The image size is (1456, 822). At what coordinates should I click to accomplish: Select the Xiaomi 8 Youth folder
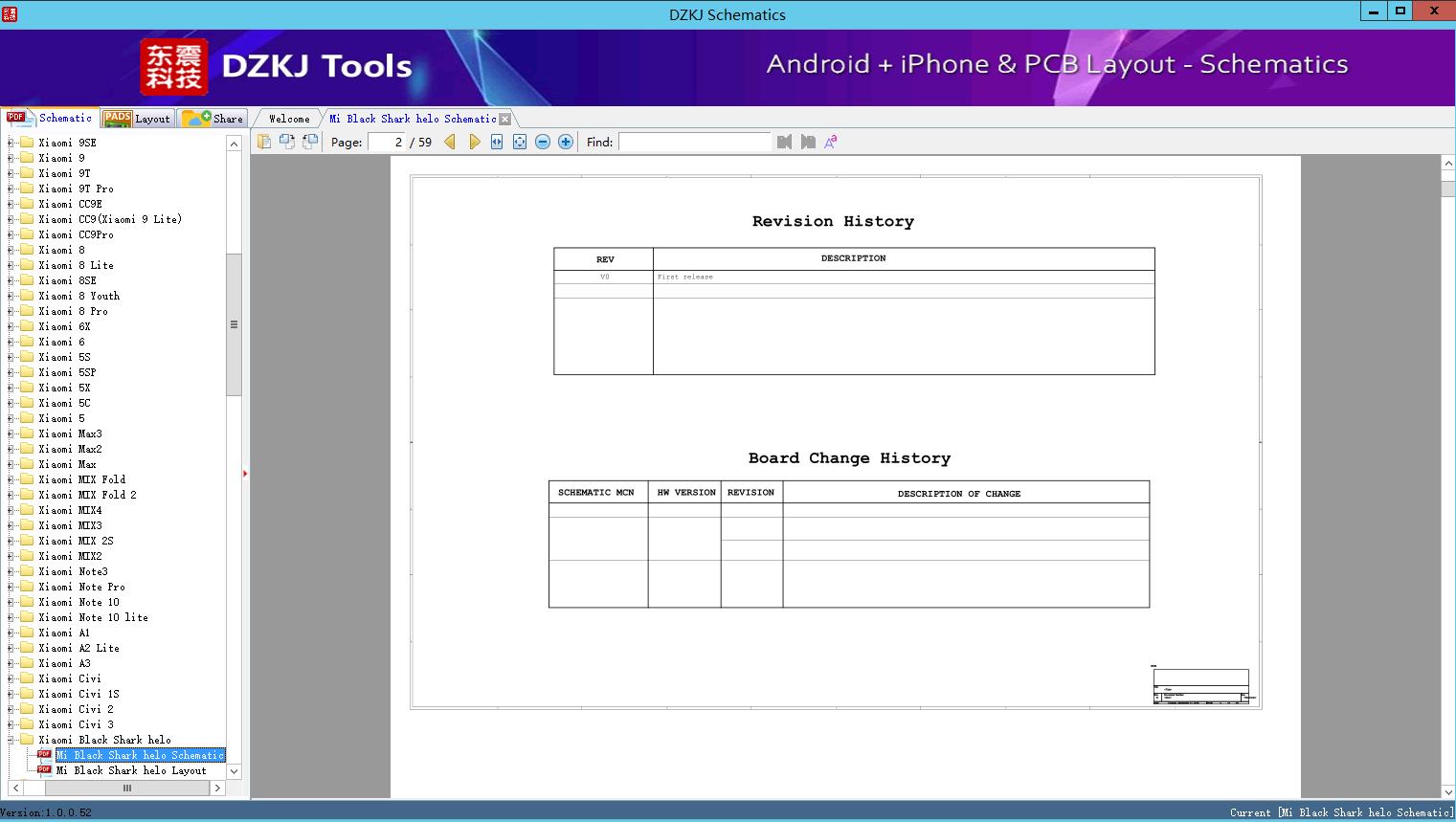coord(78,296)
